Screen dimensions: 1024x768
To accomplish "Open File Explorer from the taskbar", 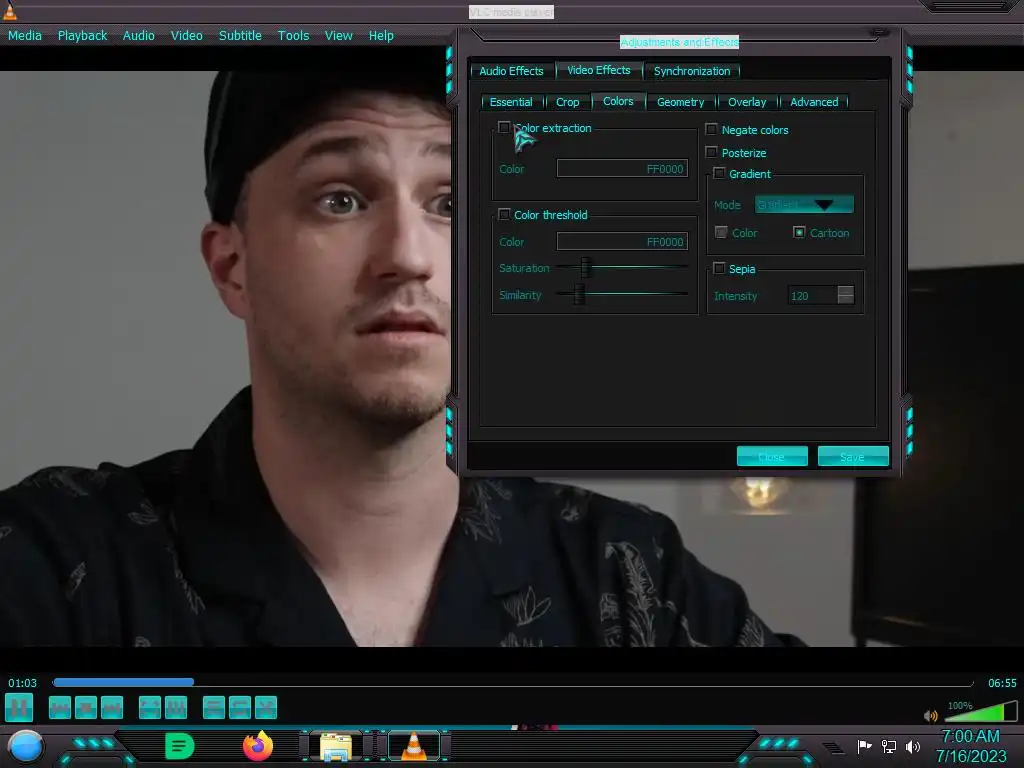I will (x=336, y=747).
